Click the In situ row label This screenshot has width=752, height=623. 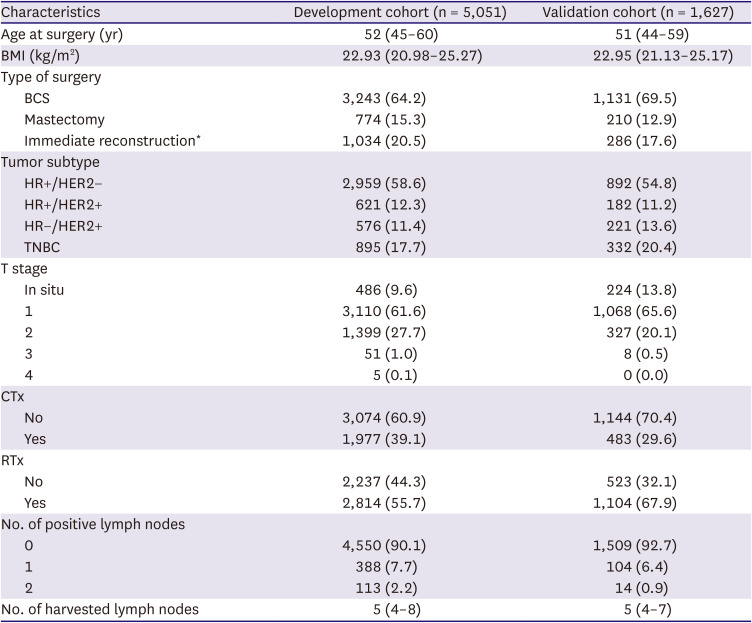pos(50,290)
